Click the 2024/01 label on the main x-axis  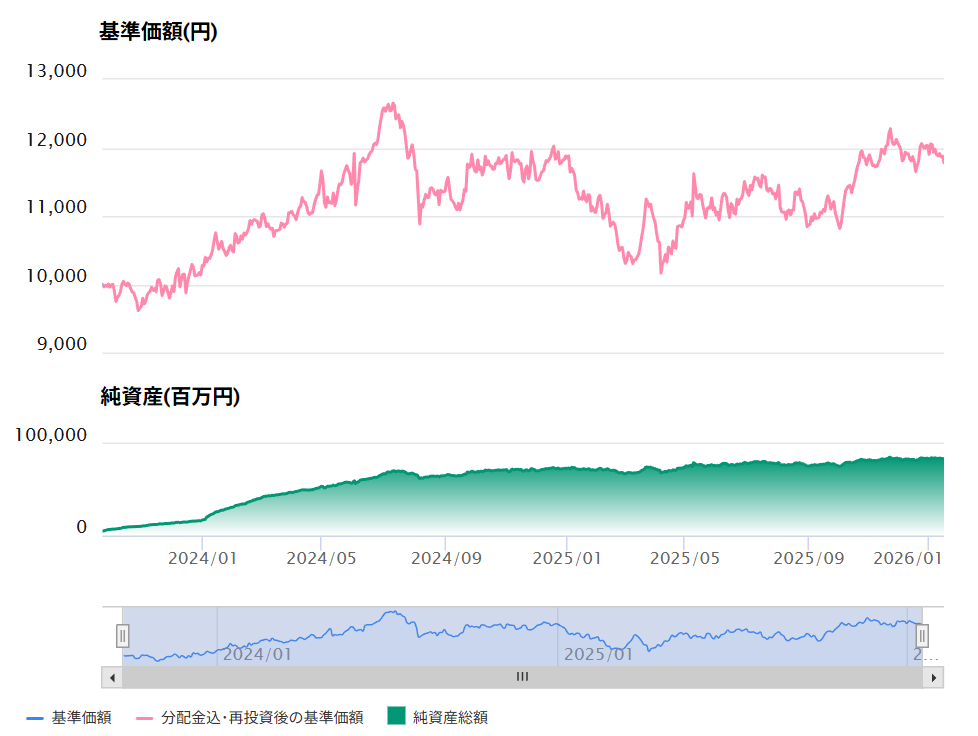tap(202, 558)
